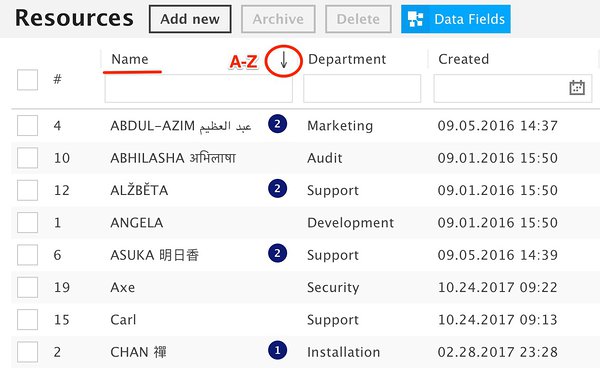The width and height of the screenshot is (600, 371).
Task: Click the Name filter input field
Action: coord(199,88)
